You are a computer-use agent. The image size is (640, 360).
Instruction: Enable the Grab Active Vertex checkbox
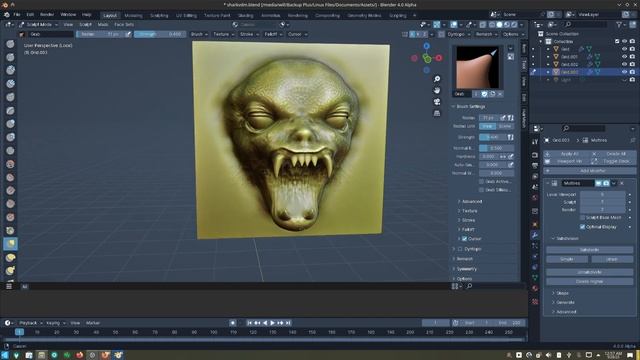[482, 182]
